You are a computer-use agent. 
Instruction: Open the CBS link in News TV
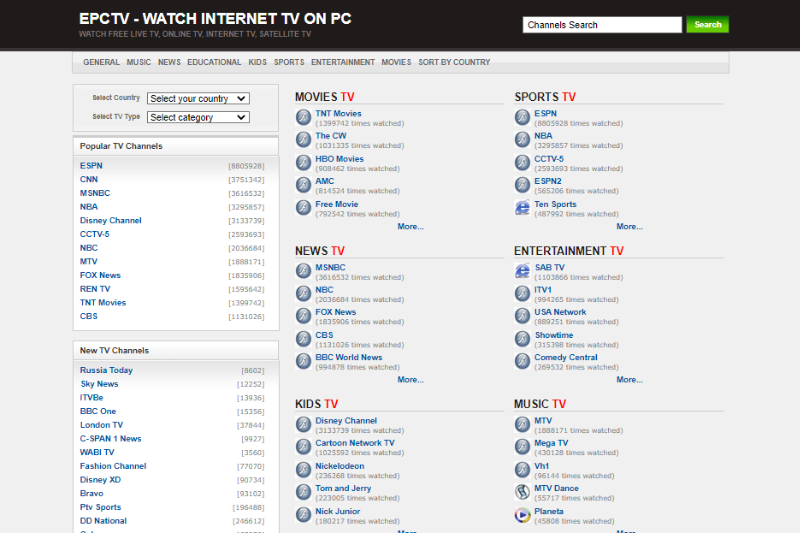[324, 335]
